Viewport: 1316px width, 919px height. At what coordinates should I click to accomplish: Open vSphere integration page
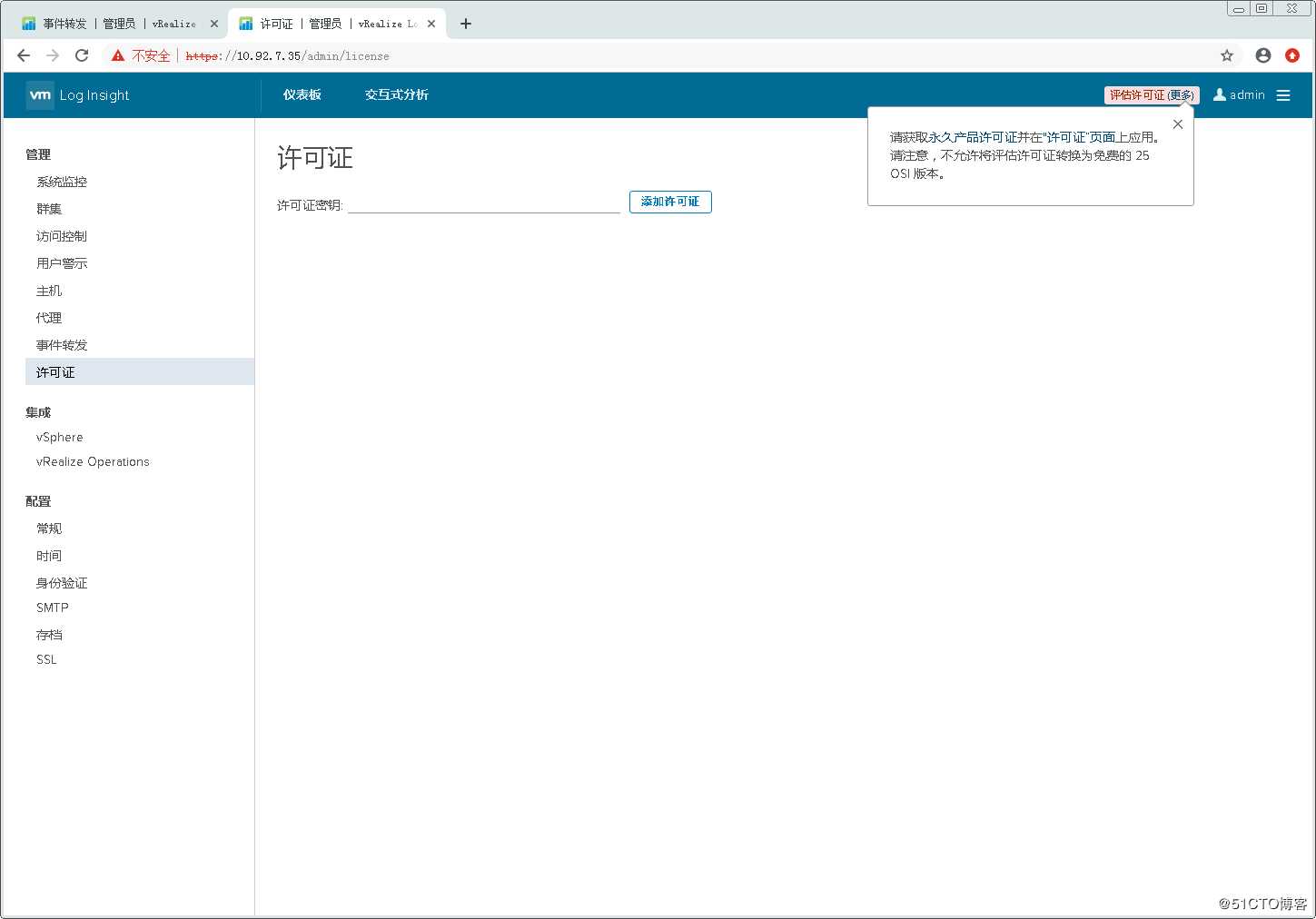point(60,437)
